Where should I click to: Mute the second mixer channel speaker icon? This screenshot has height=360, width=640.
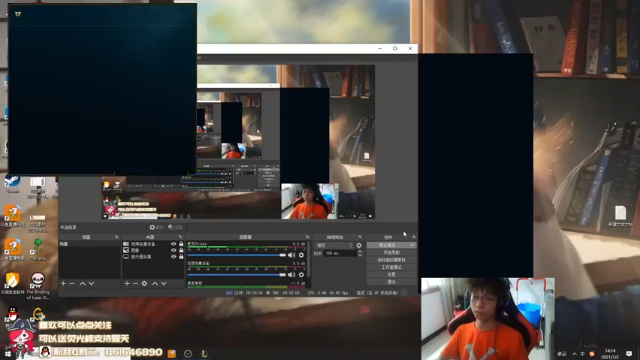tap(291, 275)
